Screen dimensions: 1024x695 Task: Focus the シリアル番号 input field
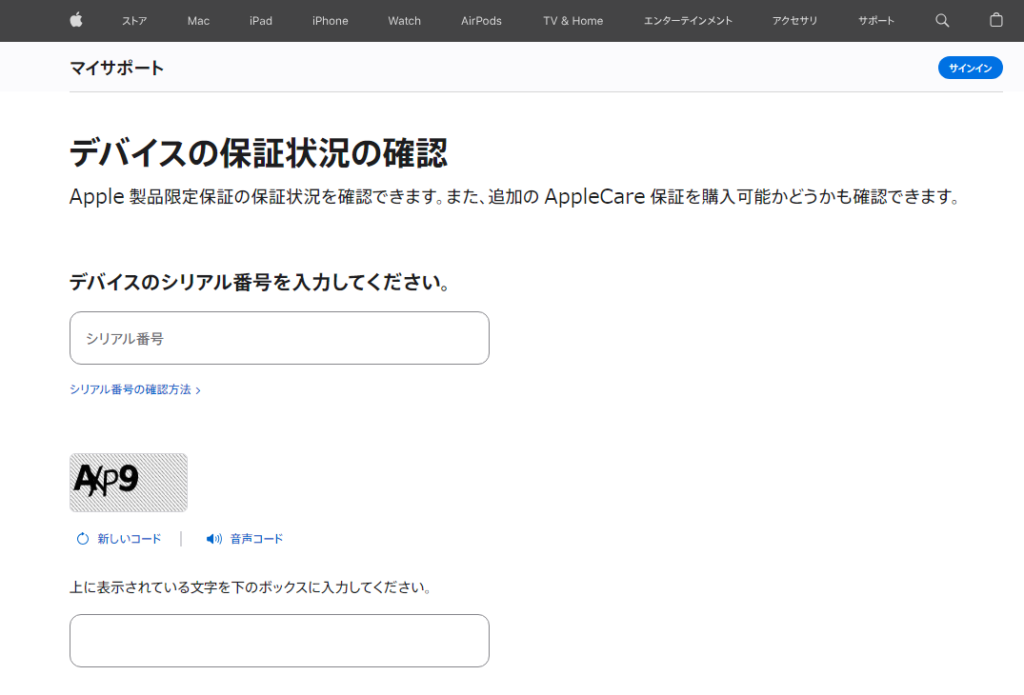tap(279, 338)
